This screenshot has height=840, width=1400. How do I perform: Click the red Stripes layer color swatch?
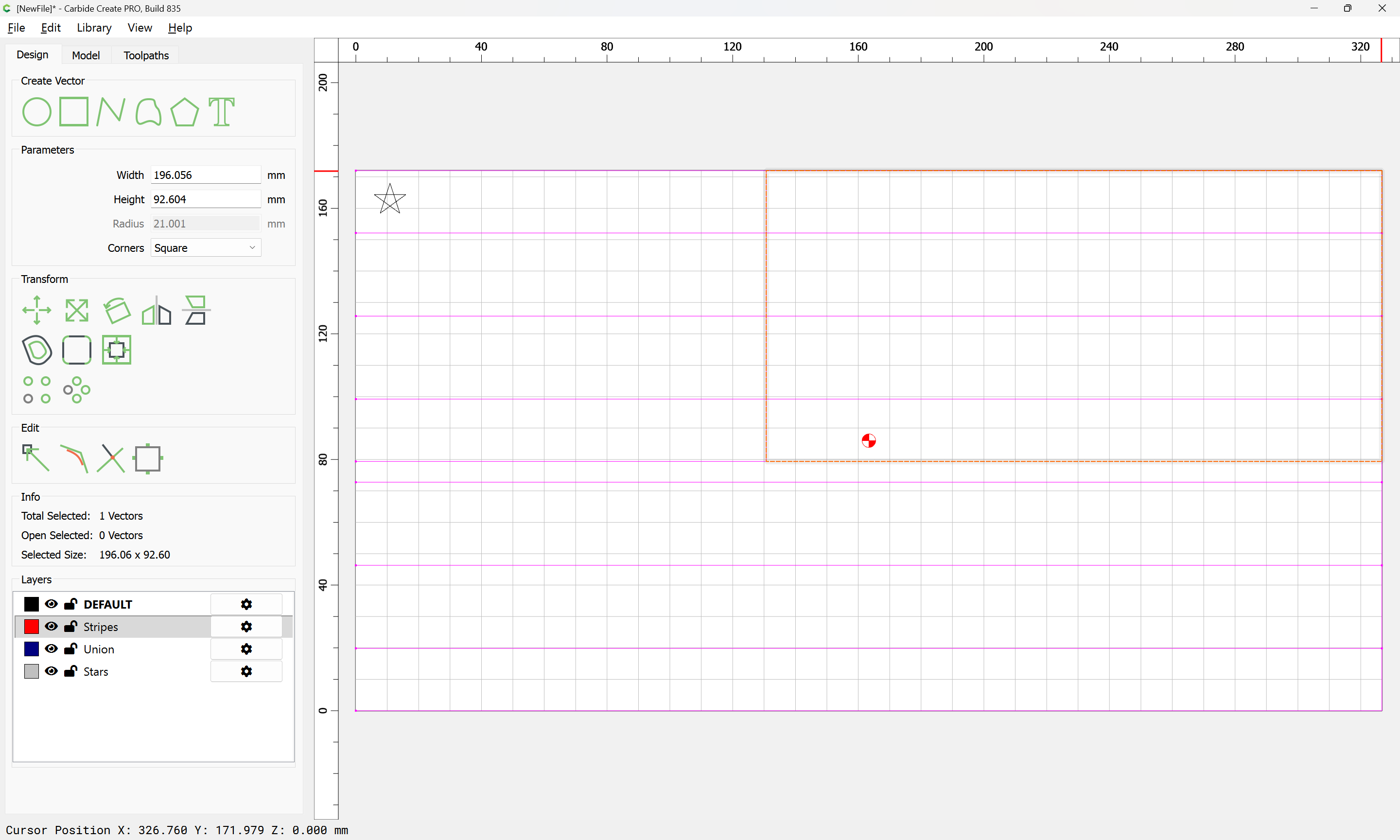pos(32,627)
